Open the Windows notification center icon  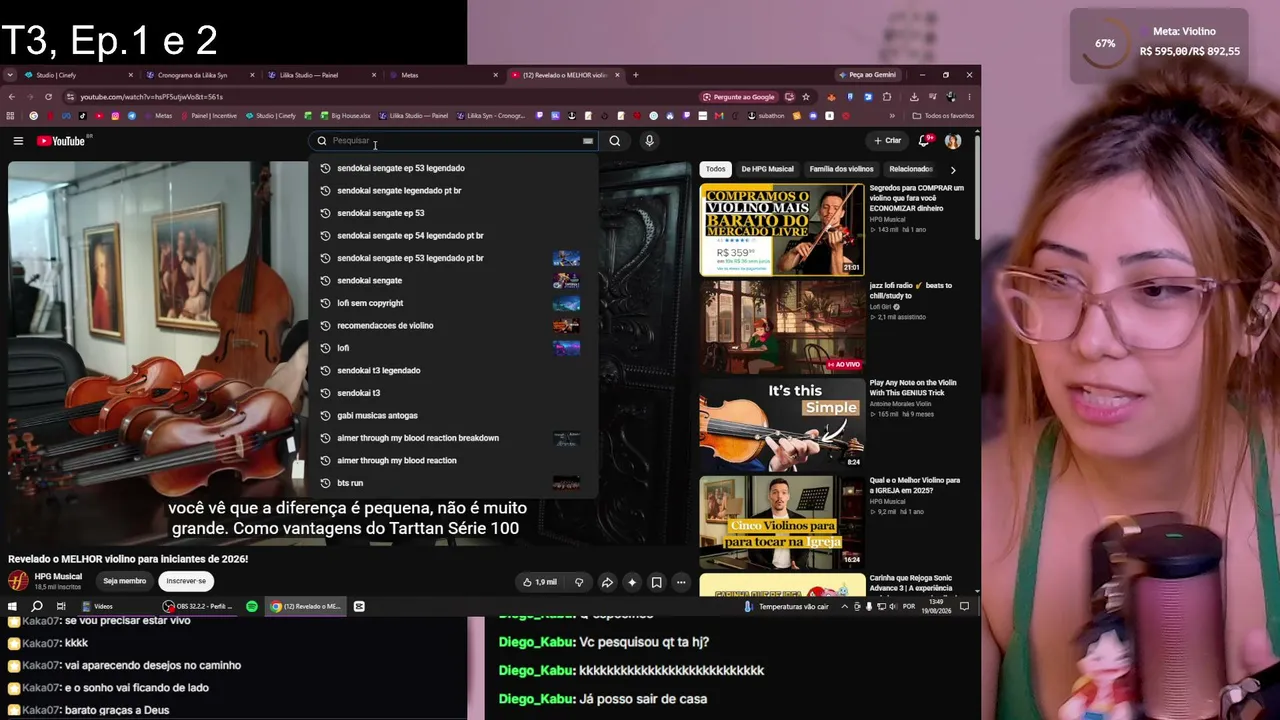965,606
